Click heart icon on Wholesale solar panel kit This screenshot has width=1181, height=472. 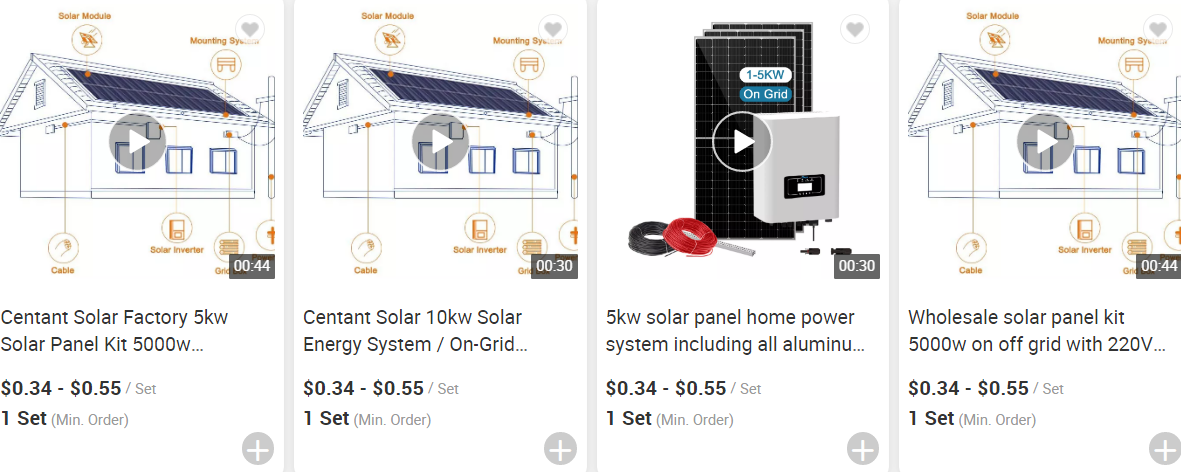click(1158, 29)
